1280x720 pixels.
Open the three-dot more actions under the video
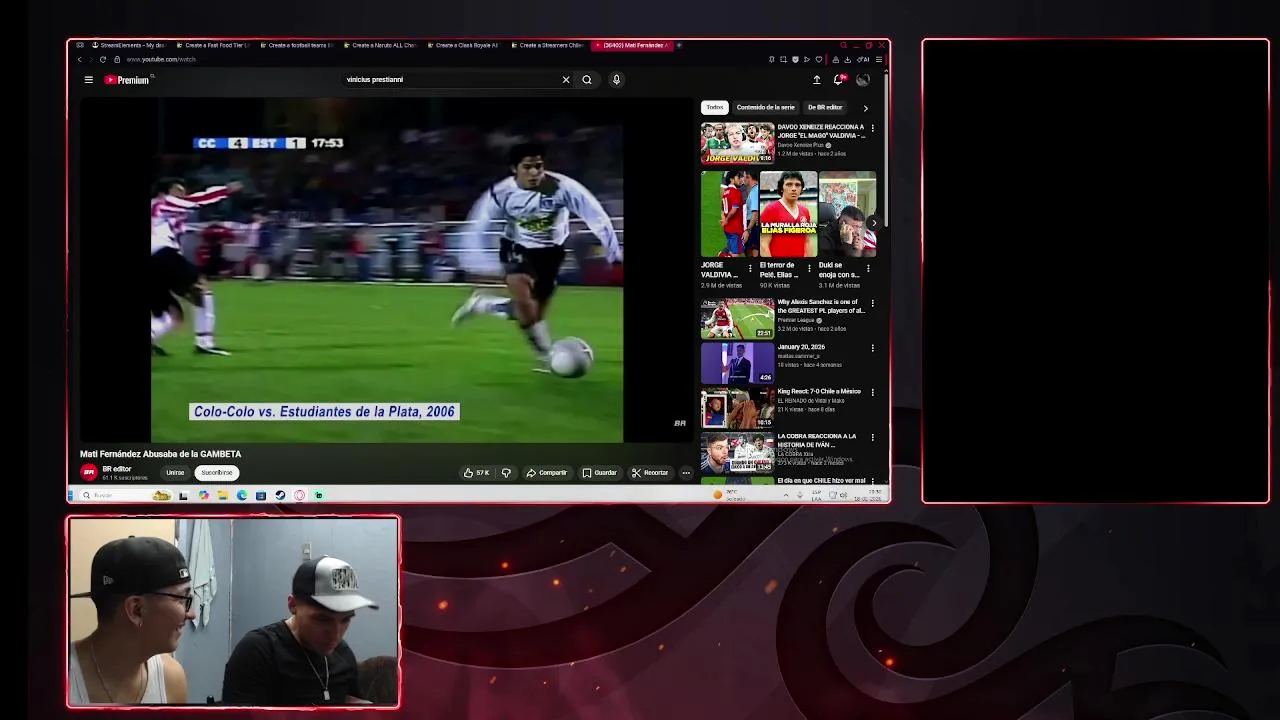686,472
